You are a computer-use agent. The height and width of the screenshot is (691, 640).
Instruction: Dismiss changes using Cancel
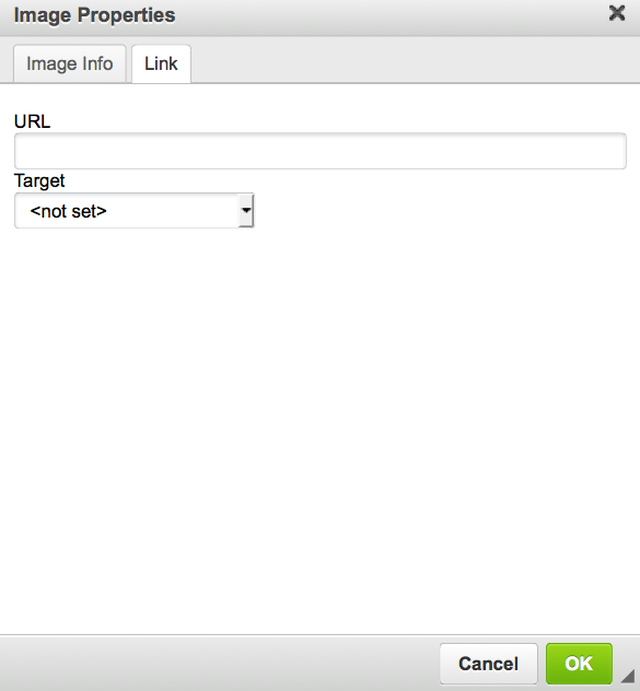click(488, 663)
